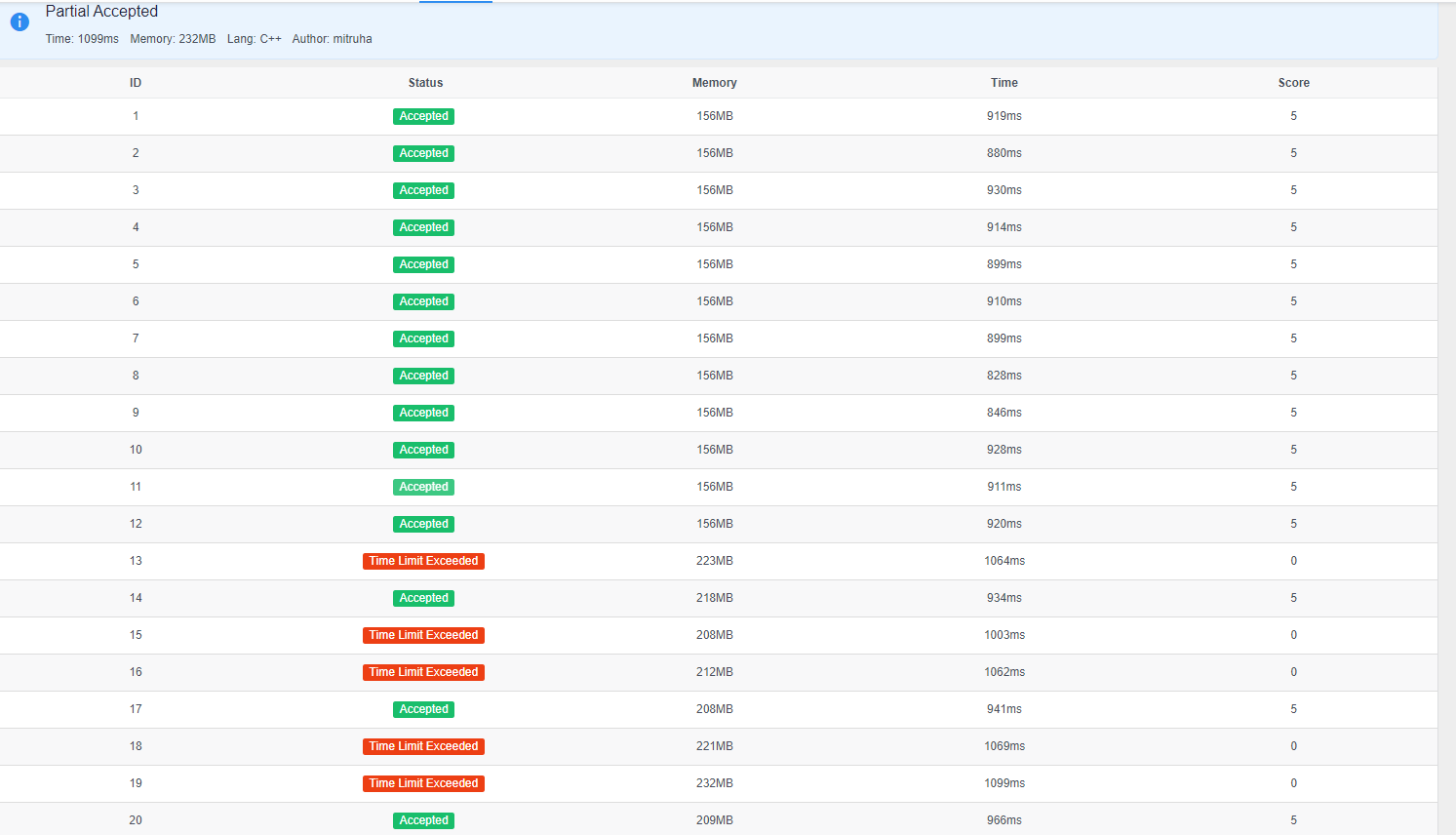Click the 928ms time value
Image resolution: width=1456 pixels, height=835 pixels.
1004,450
